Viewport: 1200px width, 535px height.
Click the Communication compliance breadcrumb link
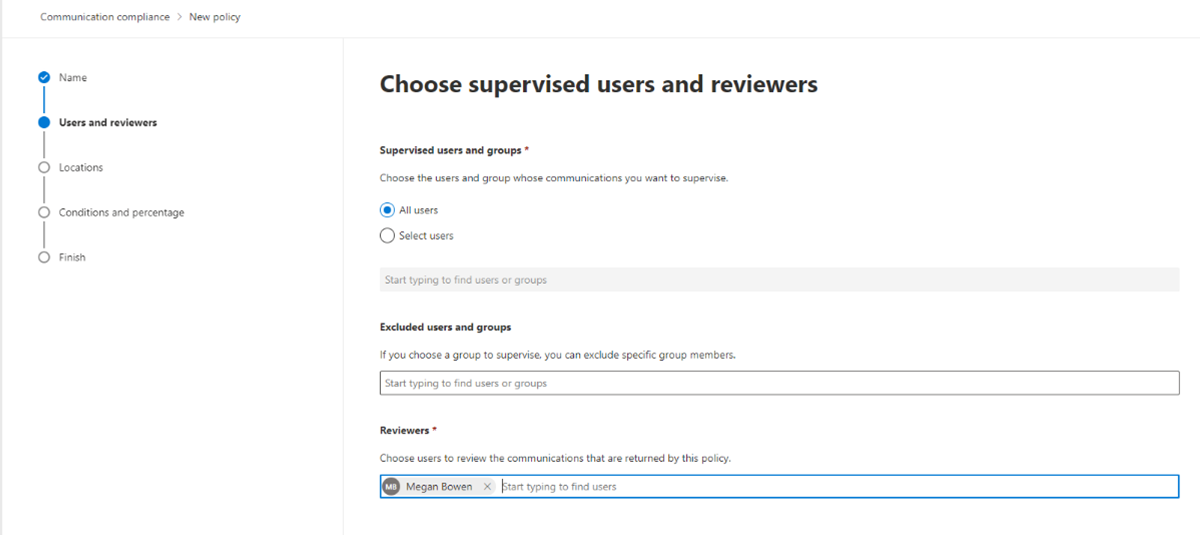pos(105,17)
